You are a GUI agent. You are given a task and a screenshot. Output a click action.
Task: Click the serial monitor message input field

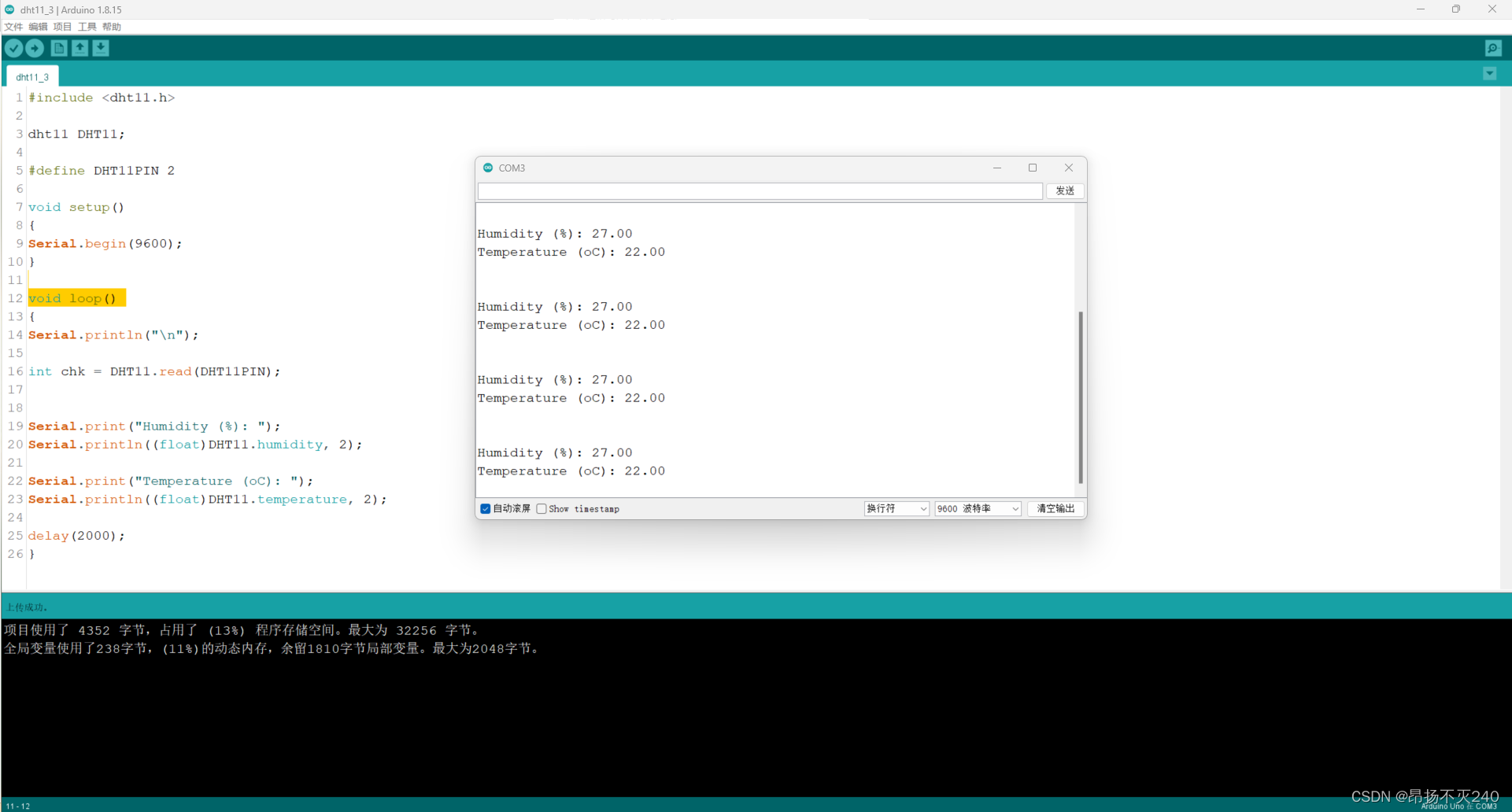(x=760, y=191)
